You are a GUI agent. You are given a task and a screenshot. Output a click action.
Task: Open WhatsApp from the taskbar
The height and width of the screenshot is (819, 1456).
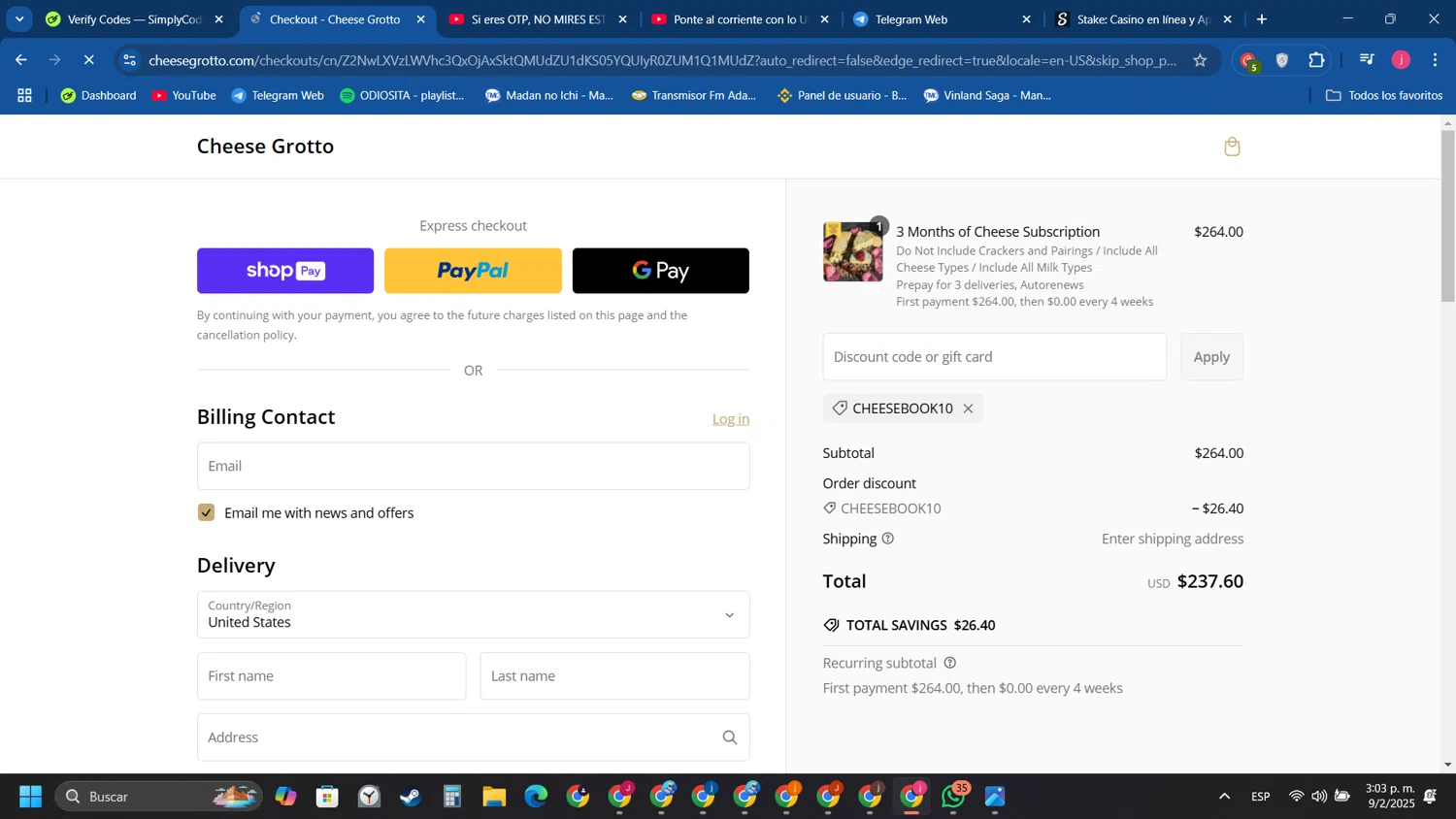(954, 797)
